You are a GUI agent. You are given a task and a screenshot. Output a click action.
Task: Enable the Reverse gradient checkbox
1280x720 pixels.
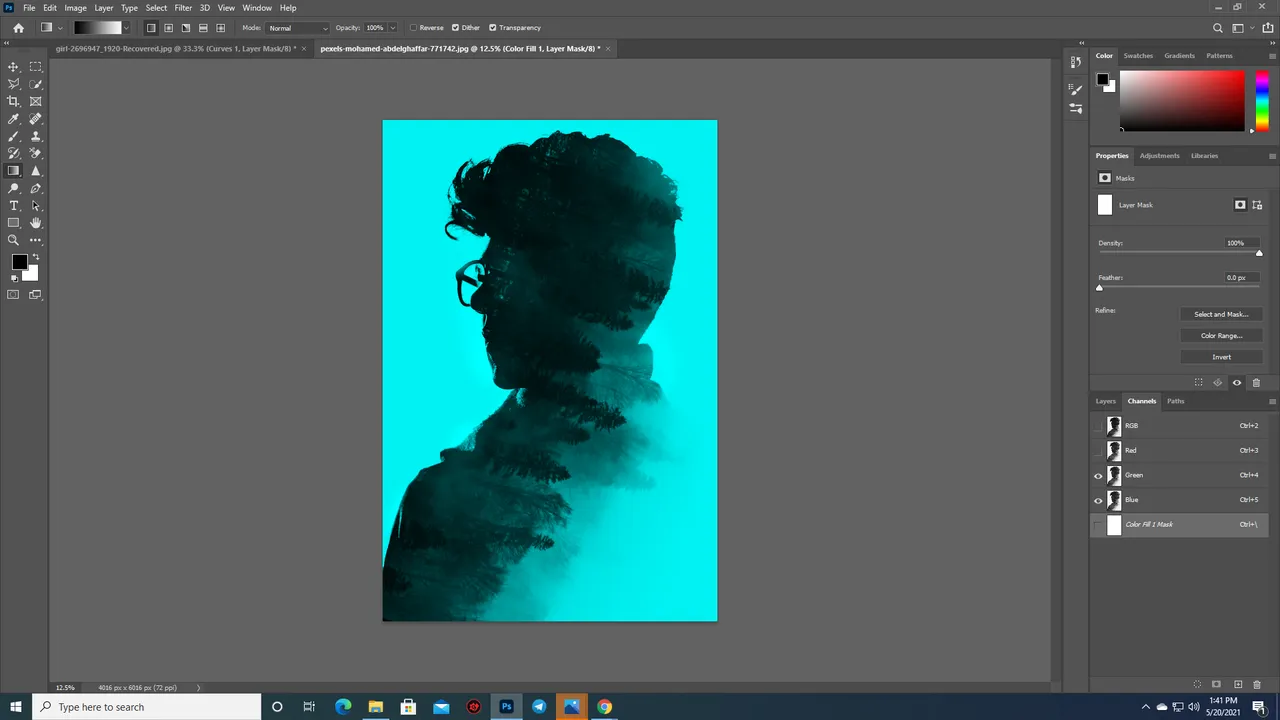tap(415, 28)
